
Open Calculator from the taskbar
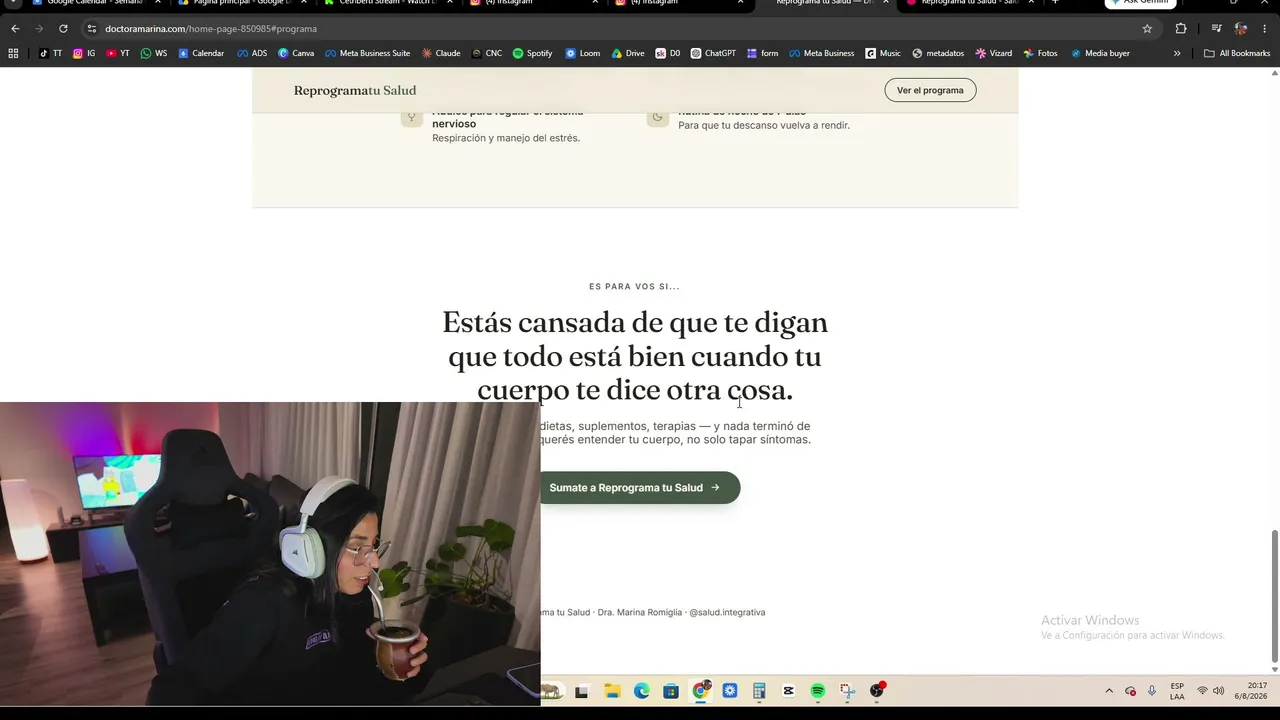click(759, 691)
